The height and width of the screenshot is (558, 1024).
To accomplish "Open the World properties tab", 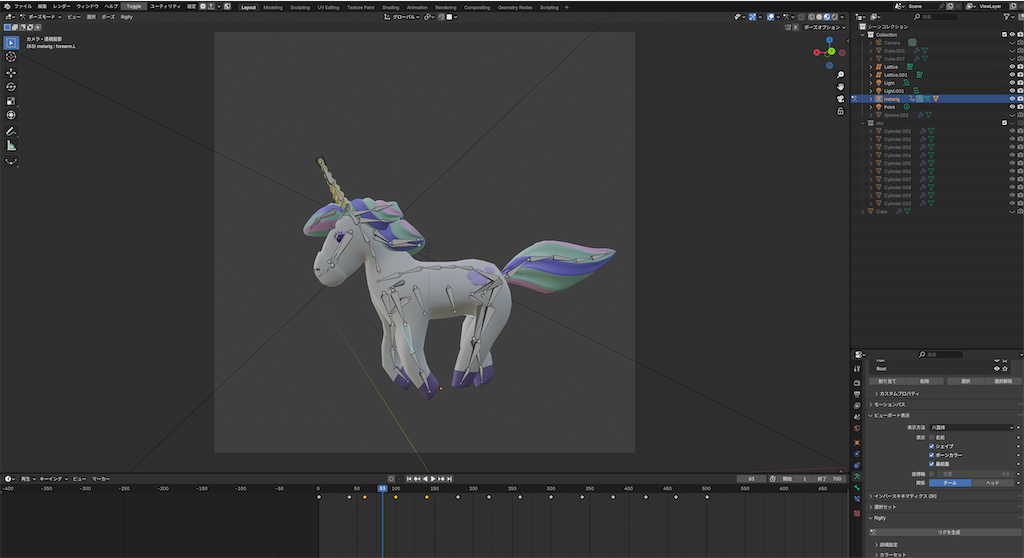I will coord(857,429).
